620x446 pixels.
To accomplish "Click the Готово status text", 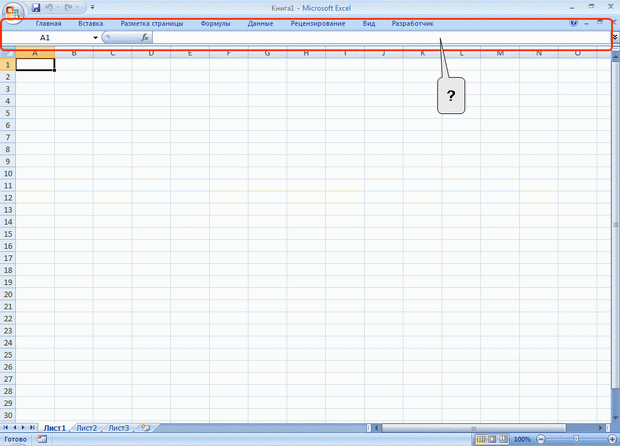I will point(15,439).
